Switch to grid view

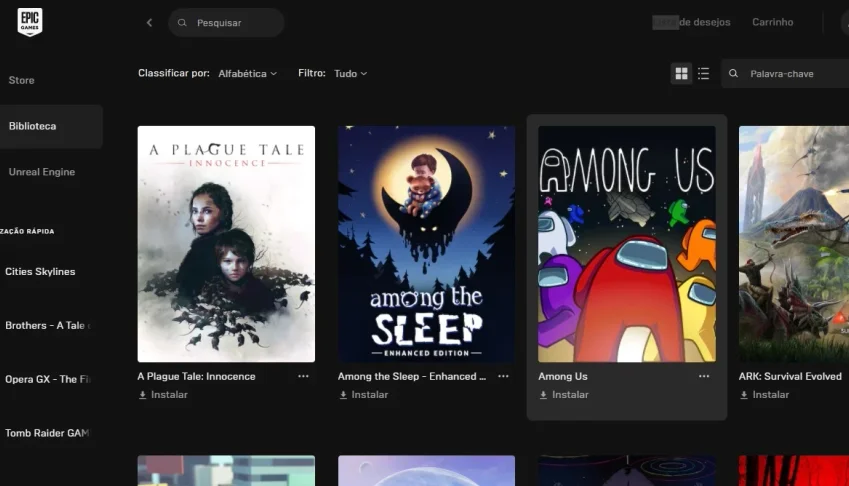[x=681, y=74]
